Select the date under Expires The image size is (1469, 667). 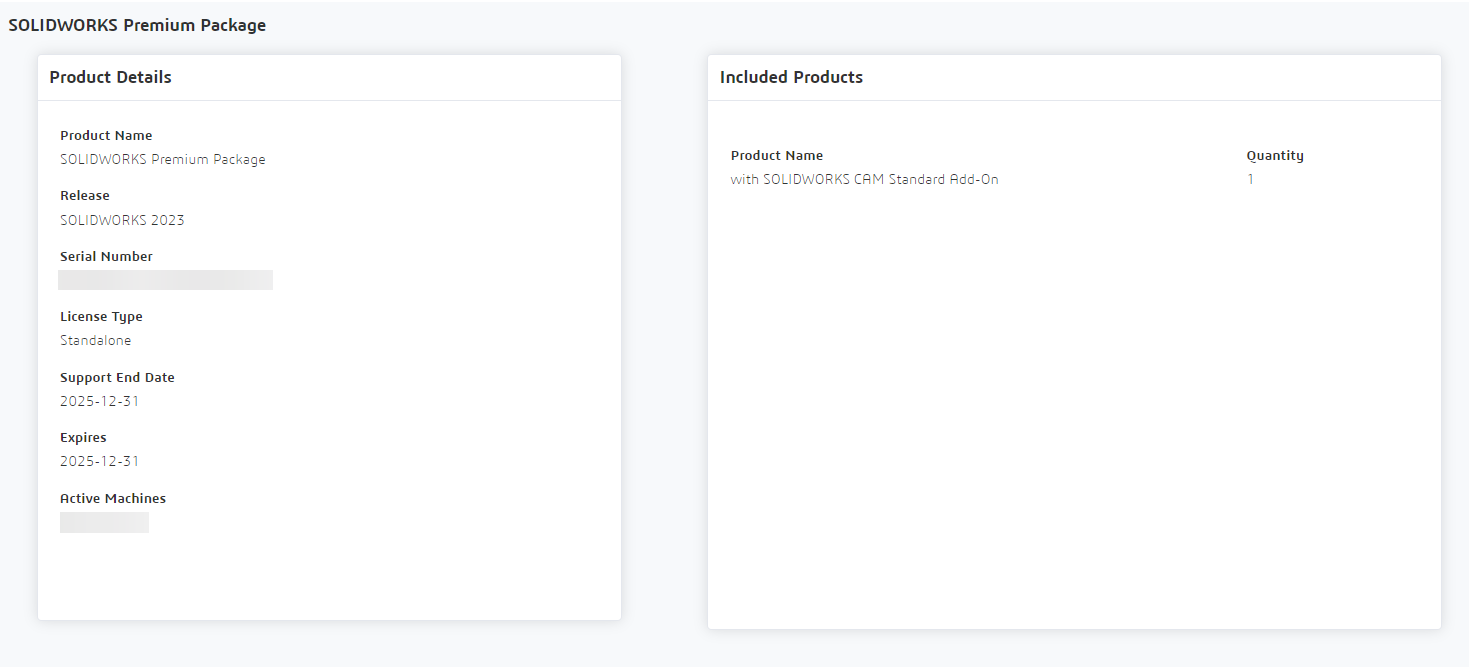[99, 462]
